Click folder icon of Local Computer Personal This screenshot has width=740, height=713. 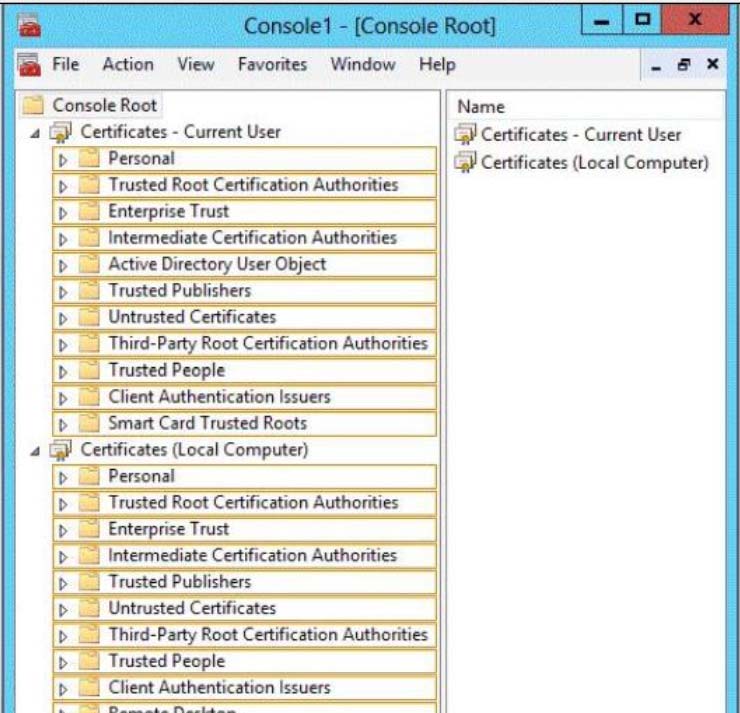coord(89,476)
